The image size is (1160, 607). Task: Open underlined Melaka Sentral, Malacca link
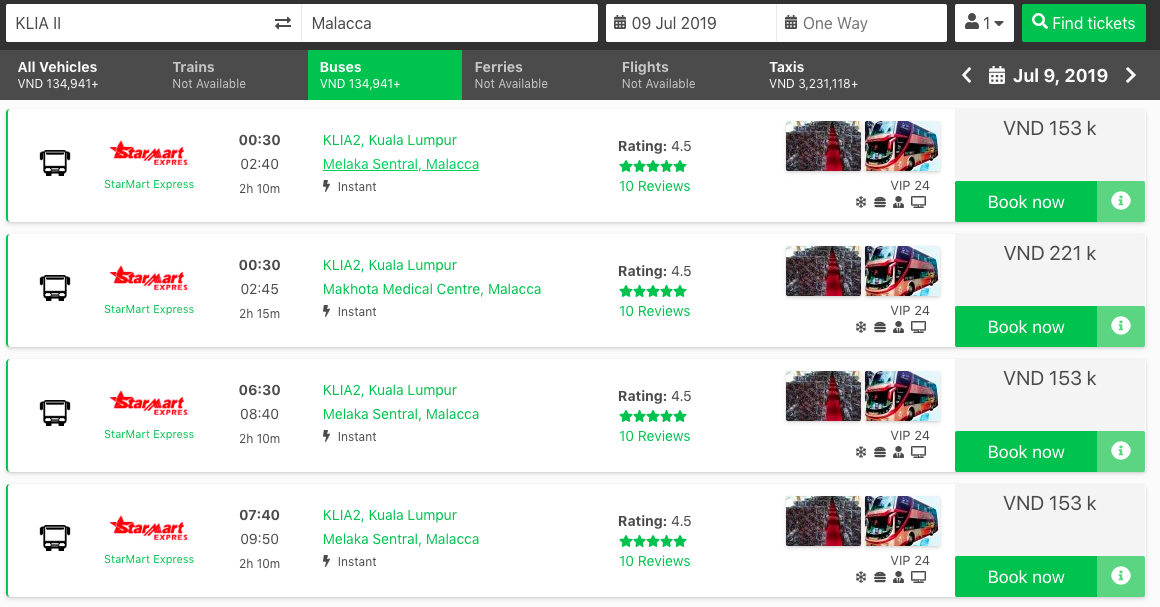401,164
